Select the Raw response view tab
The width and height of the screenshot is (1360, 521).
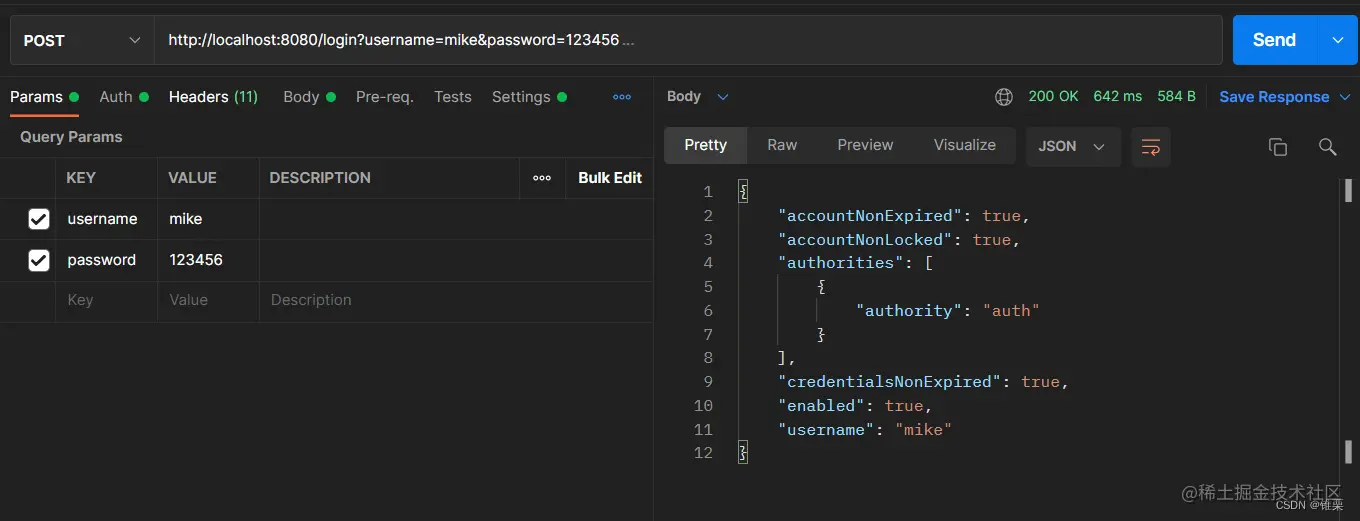(782, 145)
